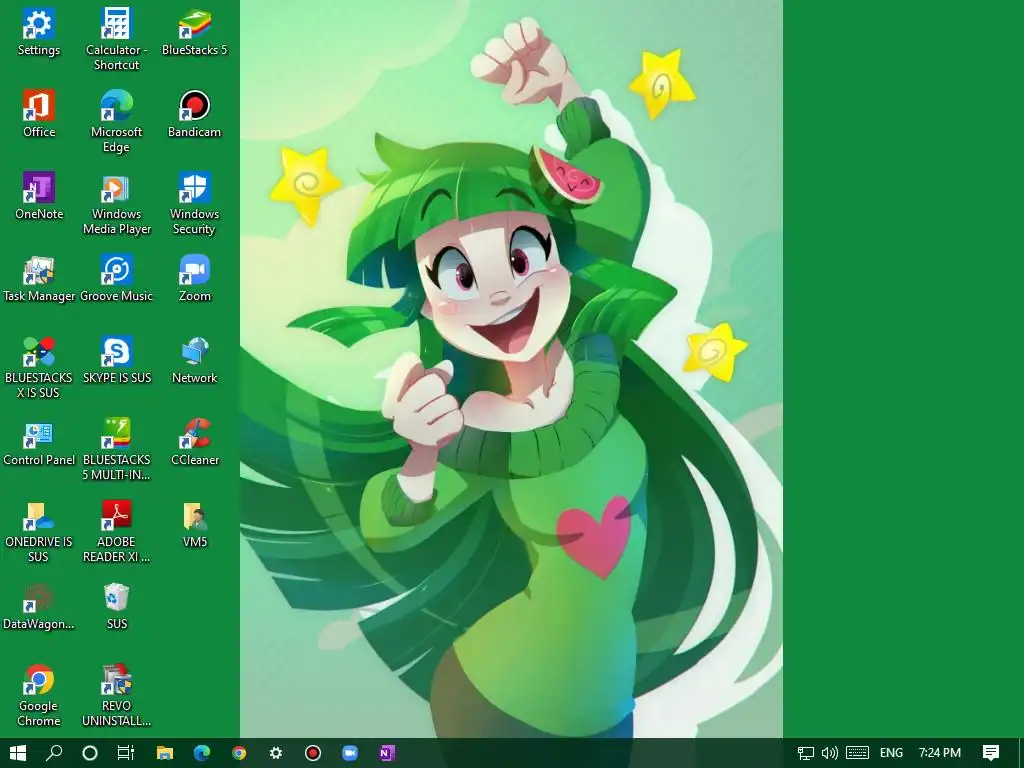Open the touch keyboard tray icon
The width and height of the screenshot is (1024, 768).
pyautogui.click(x=857, y=753)
